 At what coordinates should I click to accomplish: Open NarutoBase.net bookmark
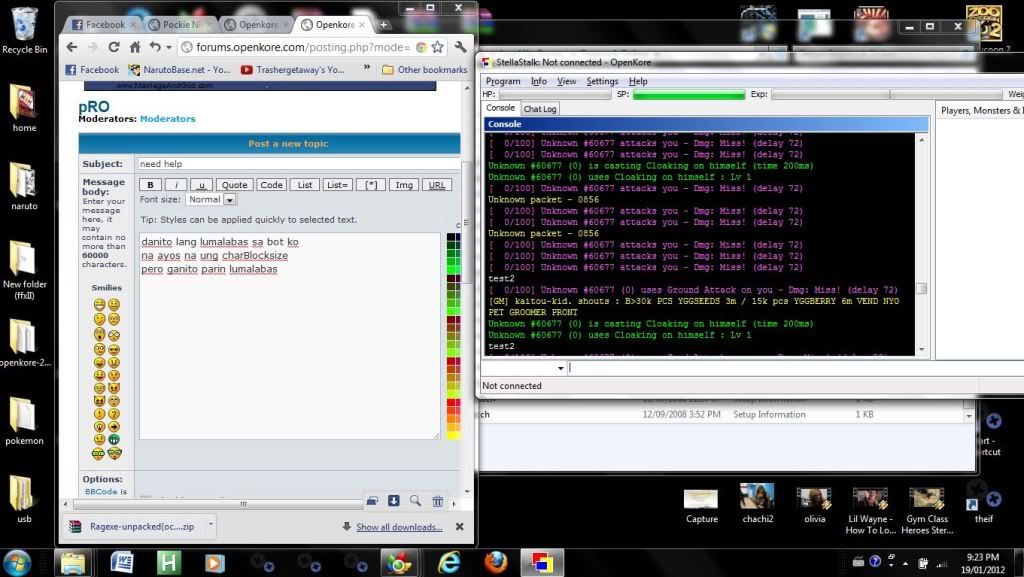tap(179, 69)
